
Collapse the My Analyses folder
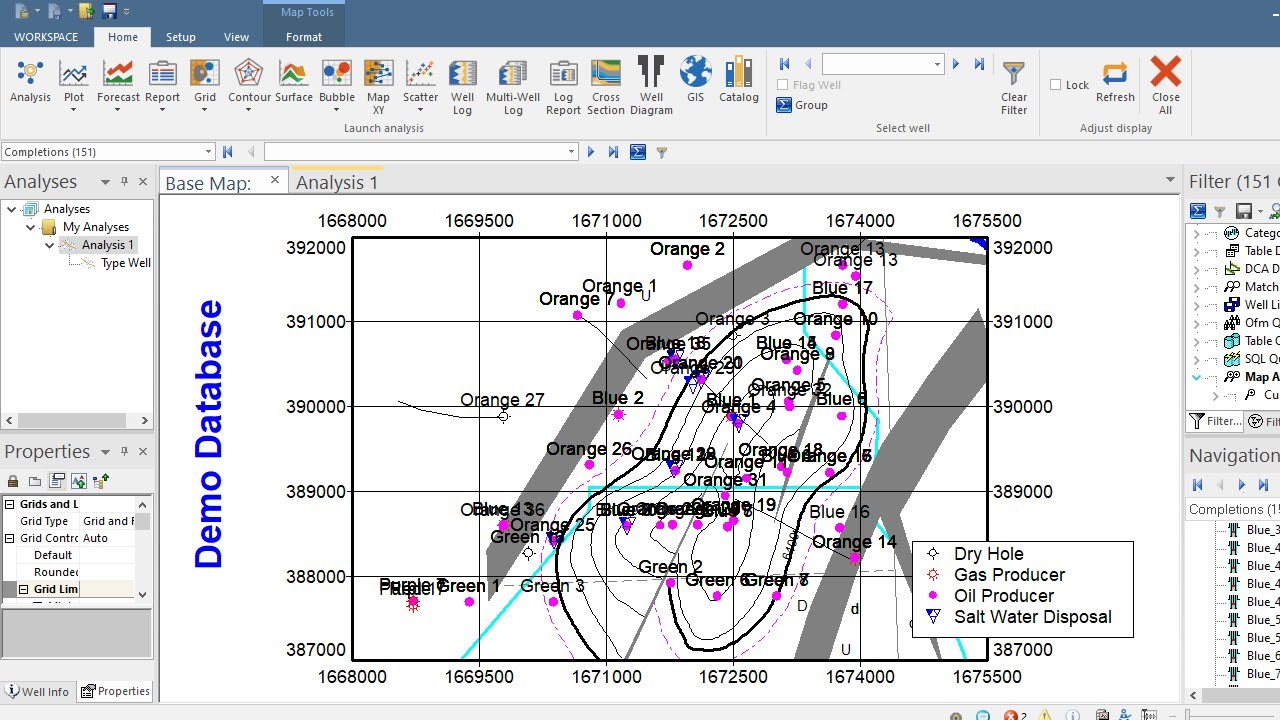(31, 227)
